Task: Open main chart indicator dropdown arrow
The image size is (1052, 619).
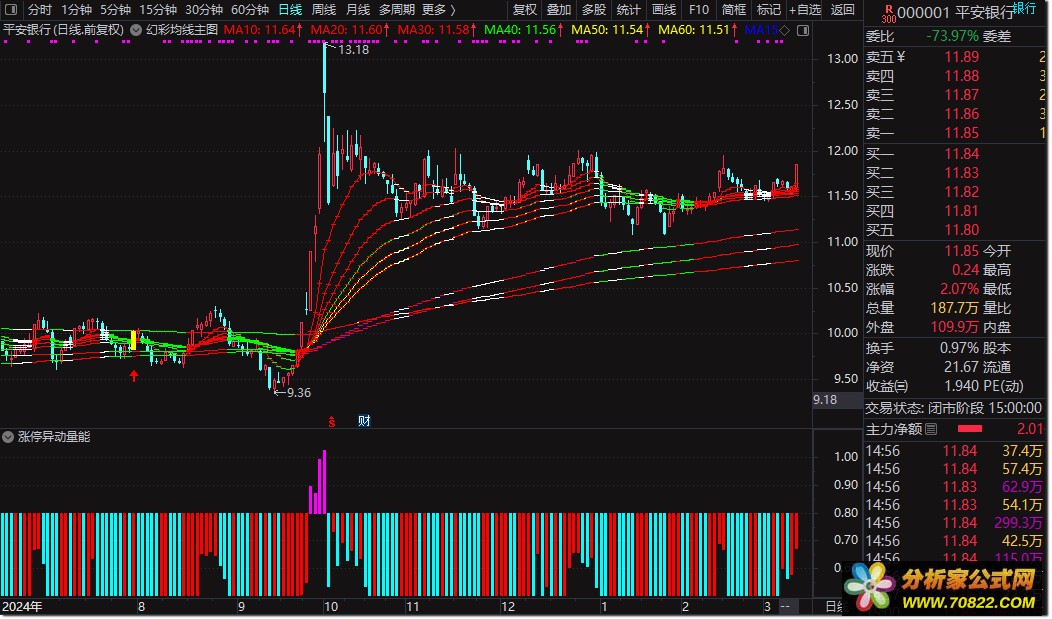Action: click(x=136, y=30)
